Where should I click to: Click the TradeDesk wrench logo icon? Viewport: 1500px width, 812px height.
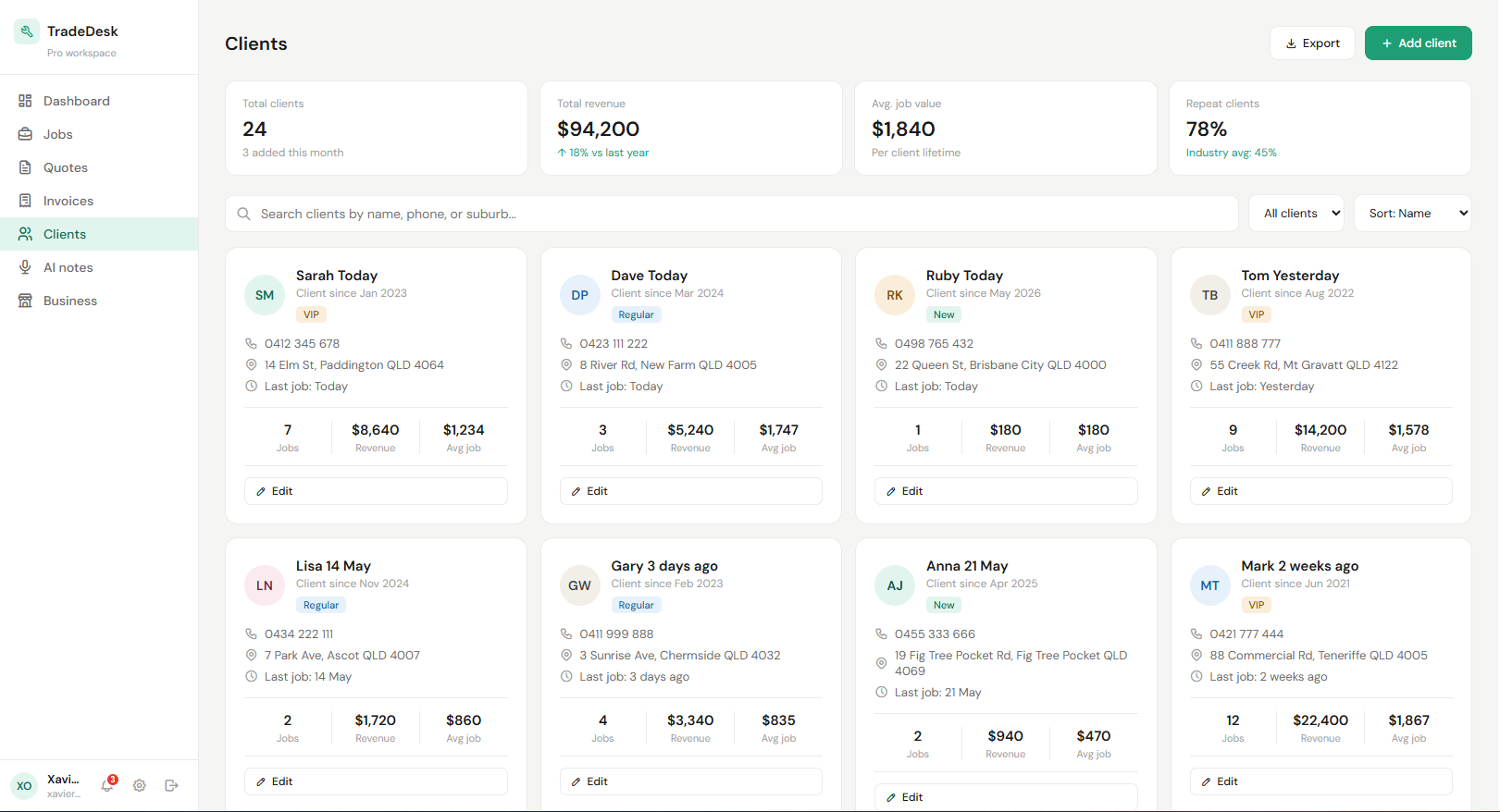coord(27,31)
